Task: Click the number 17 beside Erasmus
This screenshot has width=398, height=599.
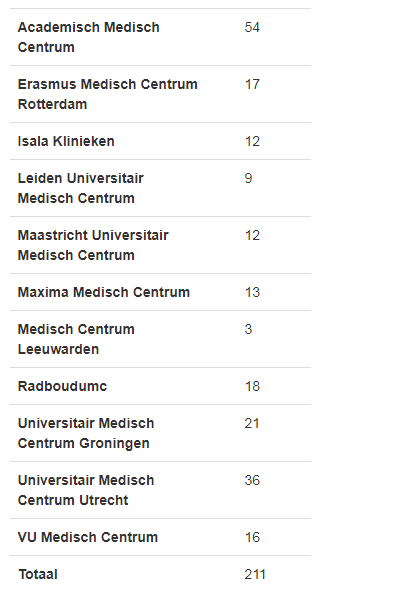Action: [252, 84]
